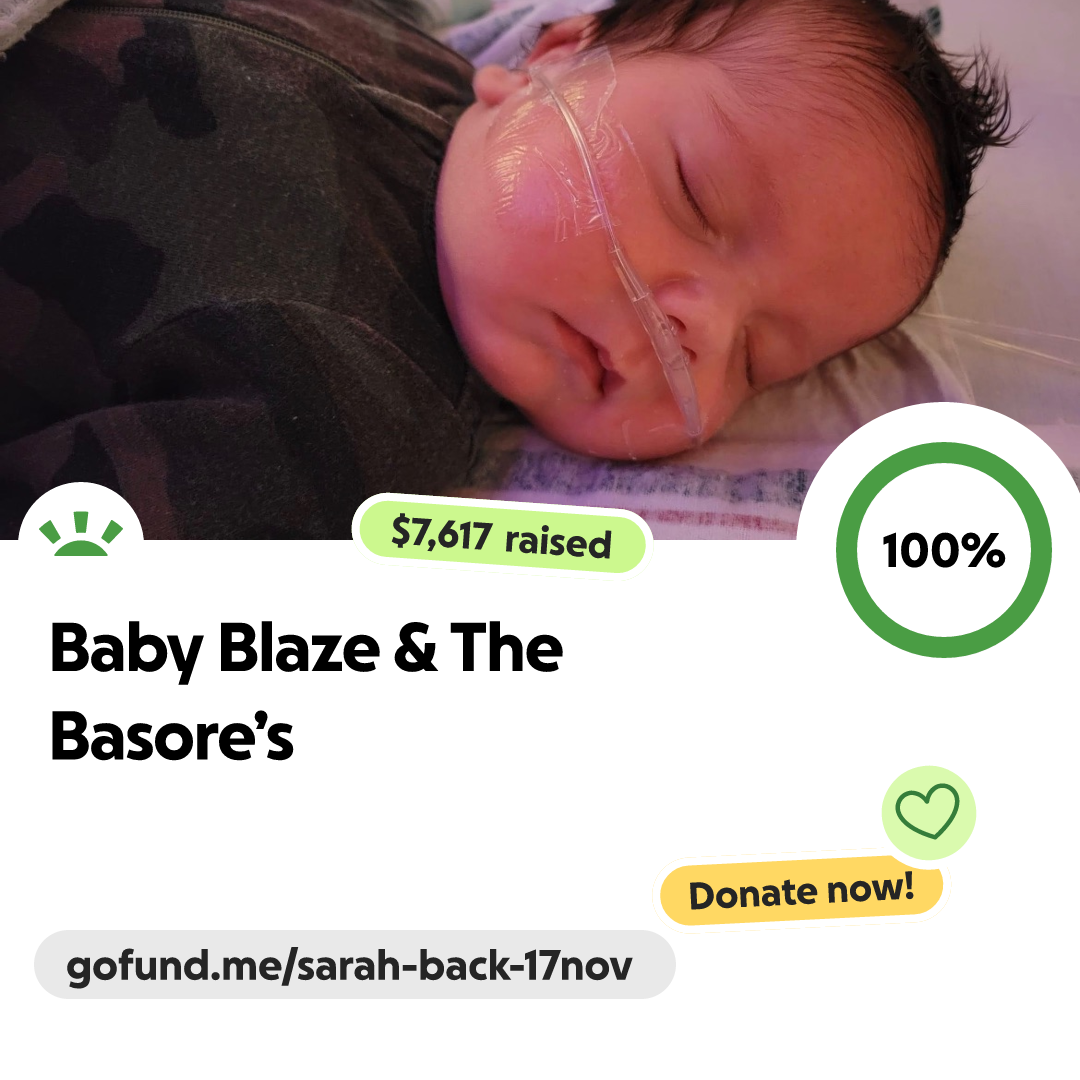The height and width of the screenshot is (1080, 1080).
Task: Select the green 100% progress ring
Action: coord(944,550)
